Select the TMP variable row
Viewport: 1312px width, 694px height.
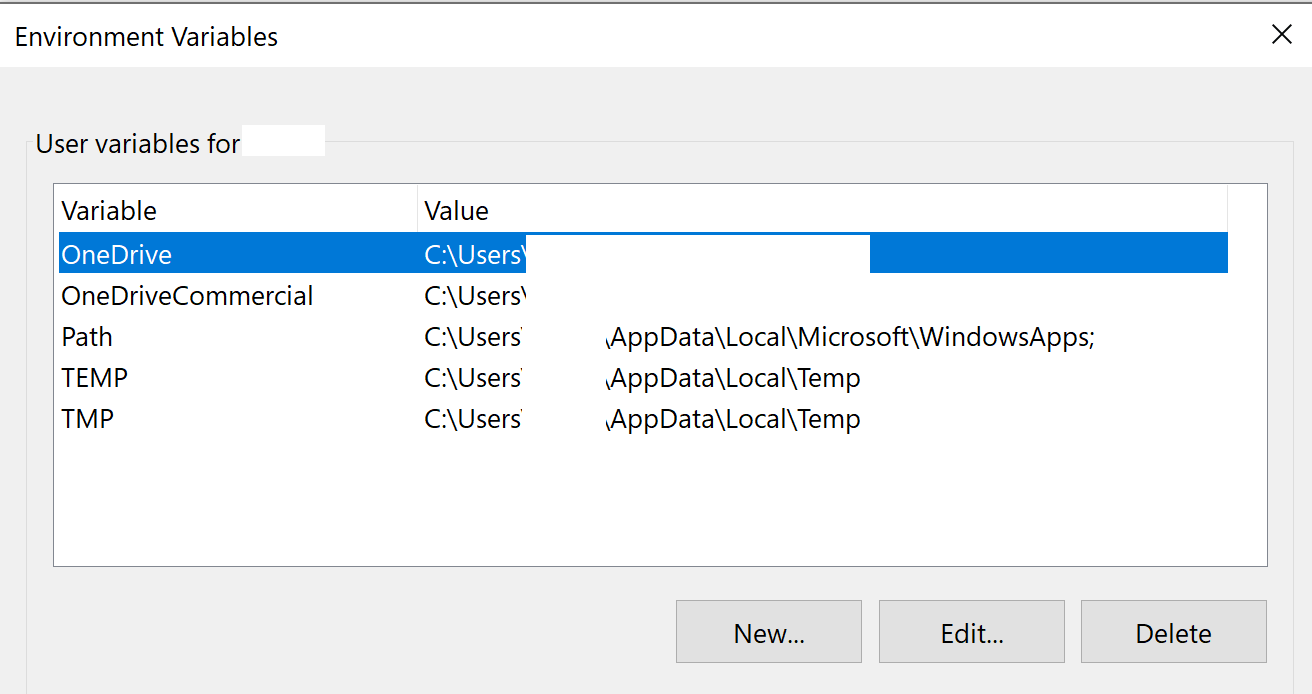(88, 419)
